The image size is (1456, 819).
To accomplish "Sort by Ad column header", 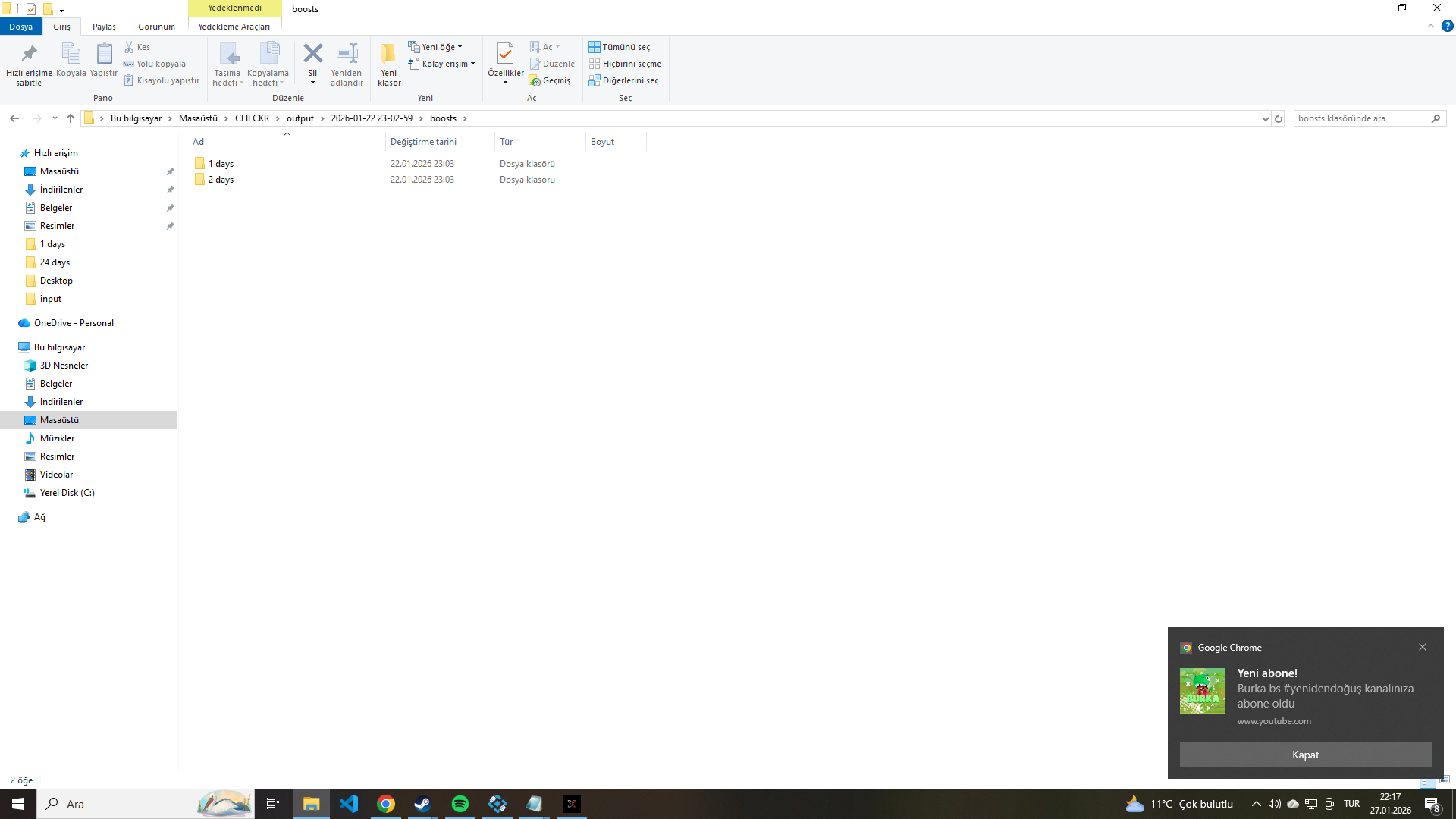I will click(x=287, y=142).
